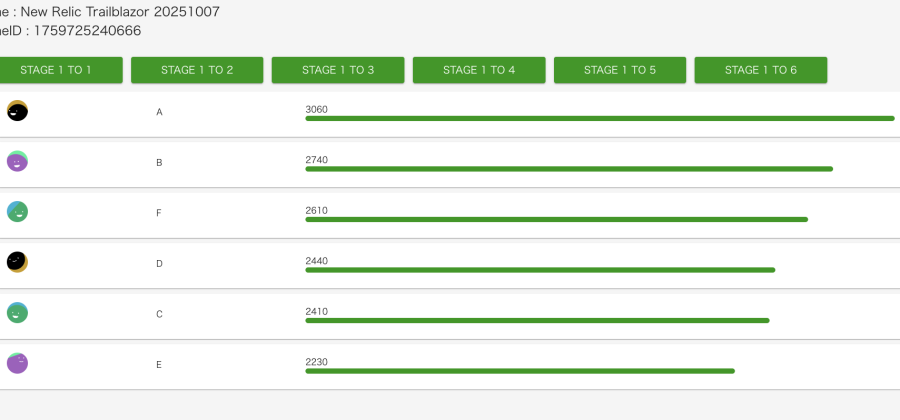
Task: Select the player name label D
Action: (x=159, y=264)
